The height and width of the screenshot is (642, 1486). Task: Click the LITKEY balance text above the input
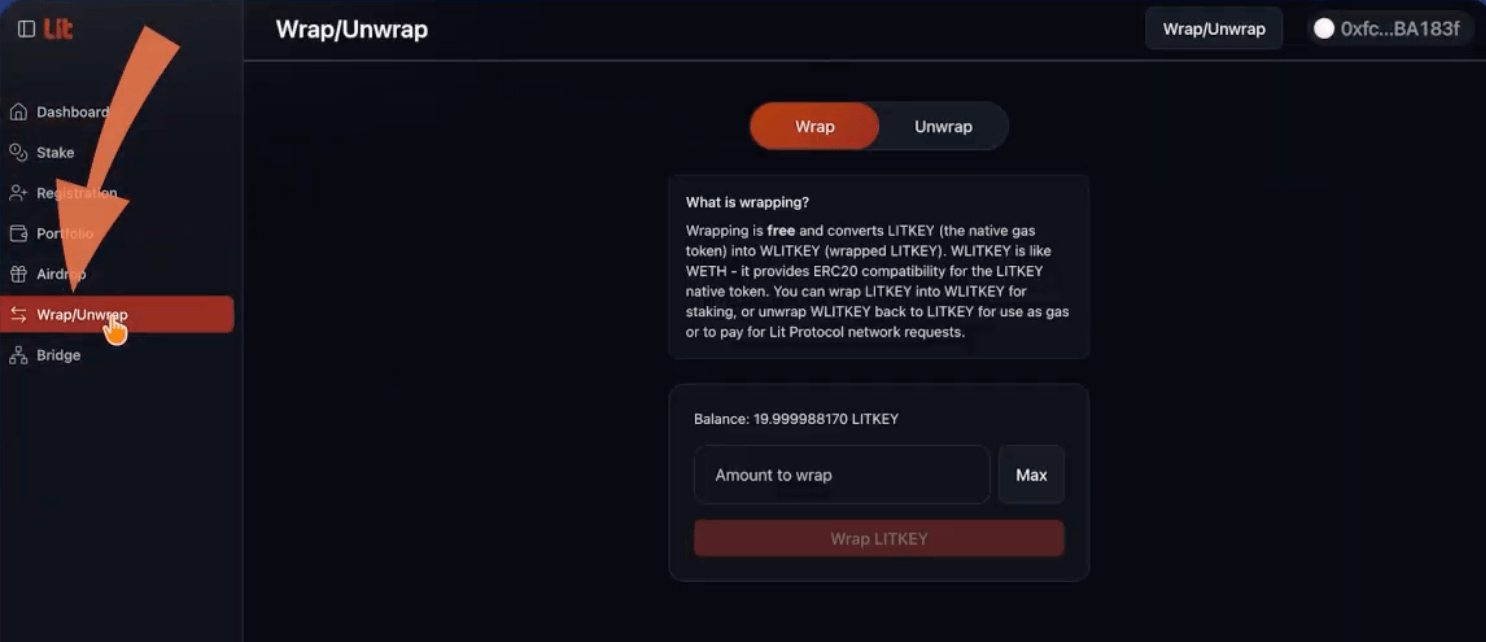[x=796, y=419]
